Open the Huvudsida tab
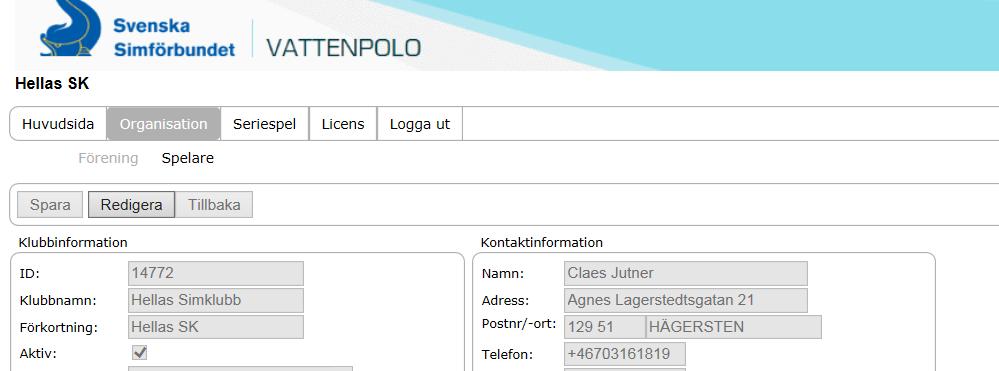The width and height of the screenshot is (999, 371). coord(58,124)
